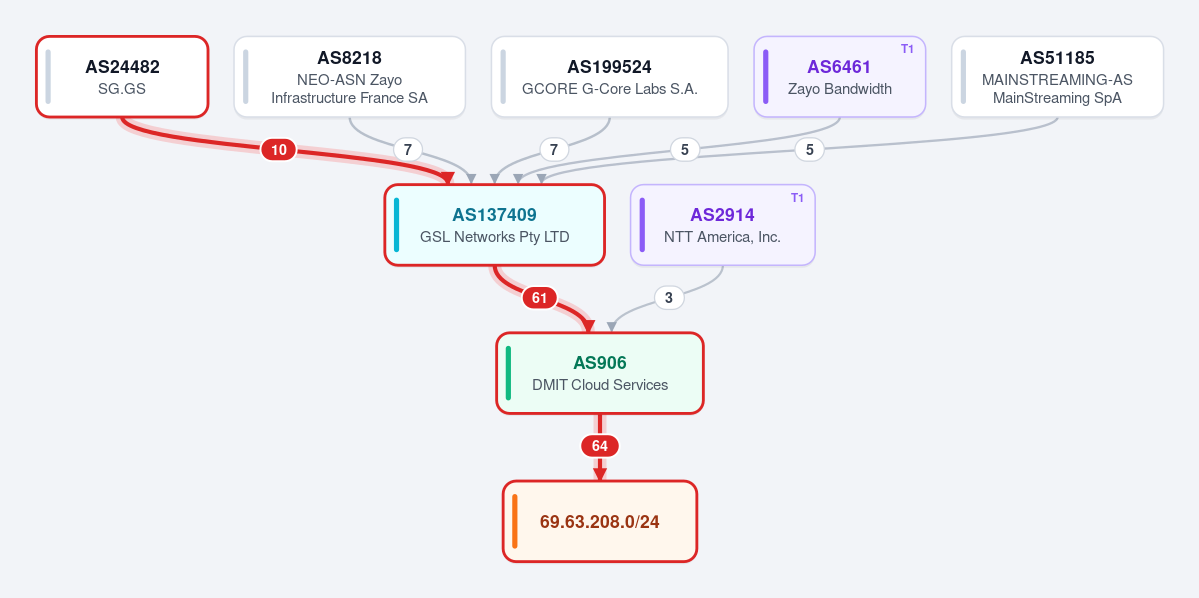The height and width of the screenshot is (598, 1199).
Task: Click the 5 badge below AS6461
Action: pos(685,150)
